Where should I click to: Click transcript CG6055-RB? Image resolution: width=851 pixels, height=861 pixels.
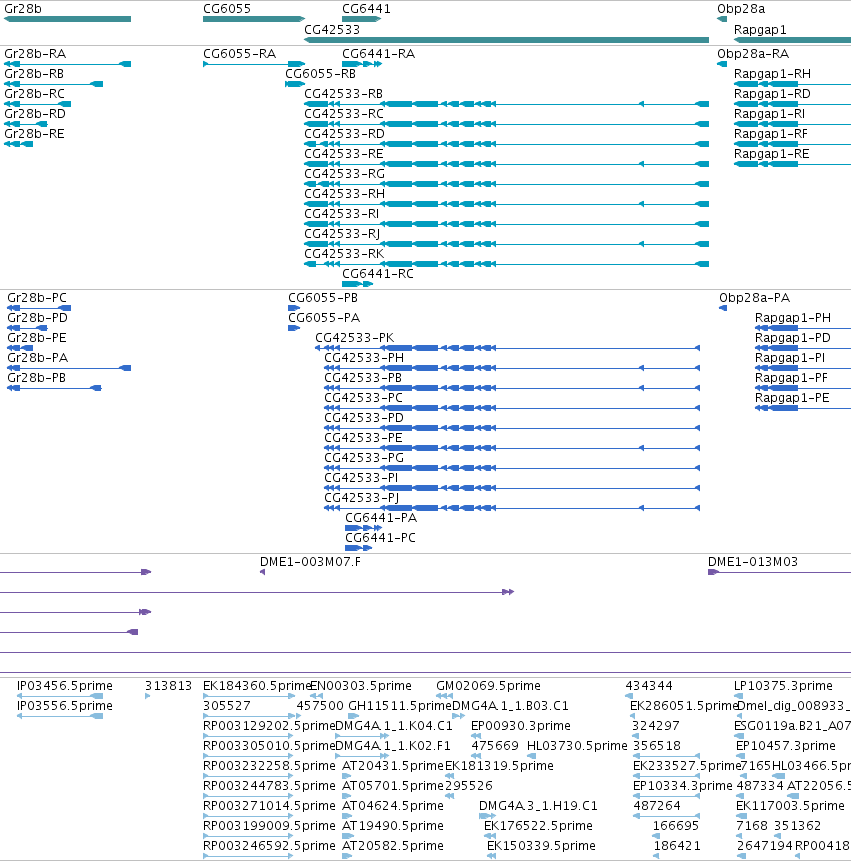[320, 74]
